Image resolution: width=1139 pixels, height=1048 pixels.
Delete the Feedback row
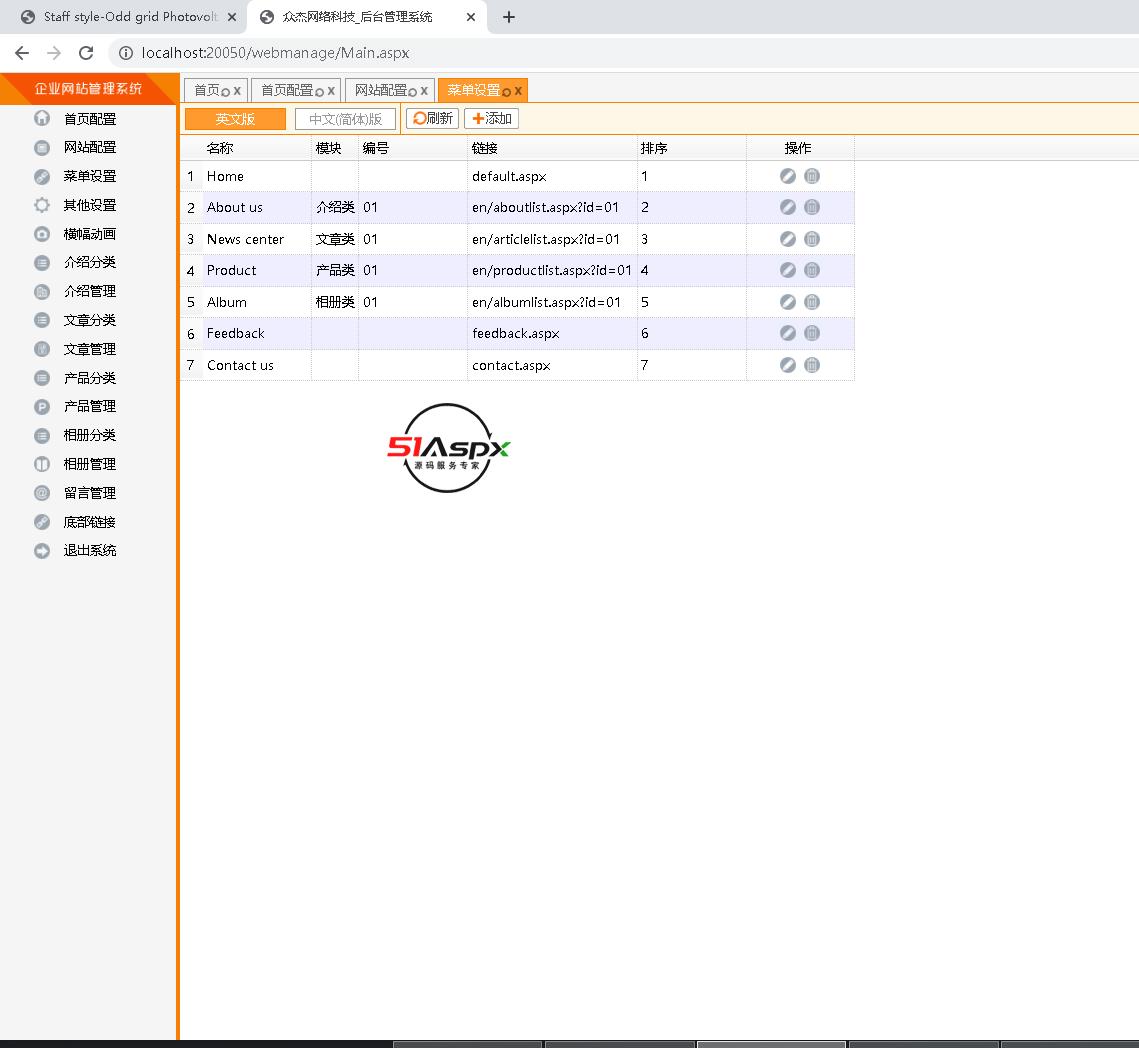pyautogui.click(x=812, y=333)
